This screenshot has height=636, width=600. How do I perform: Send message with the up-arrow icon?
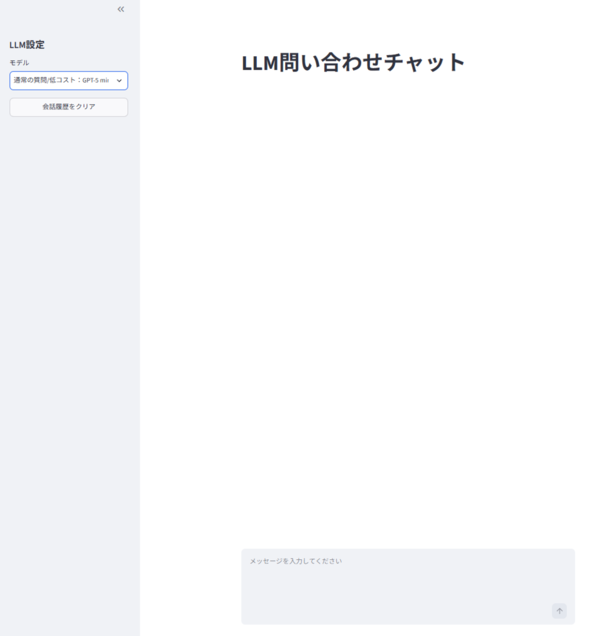coord(559,611)
